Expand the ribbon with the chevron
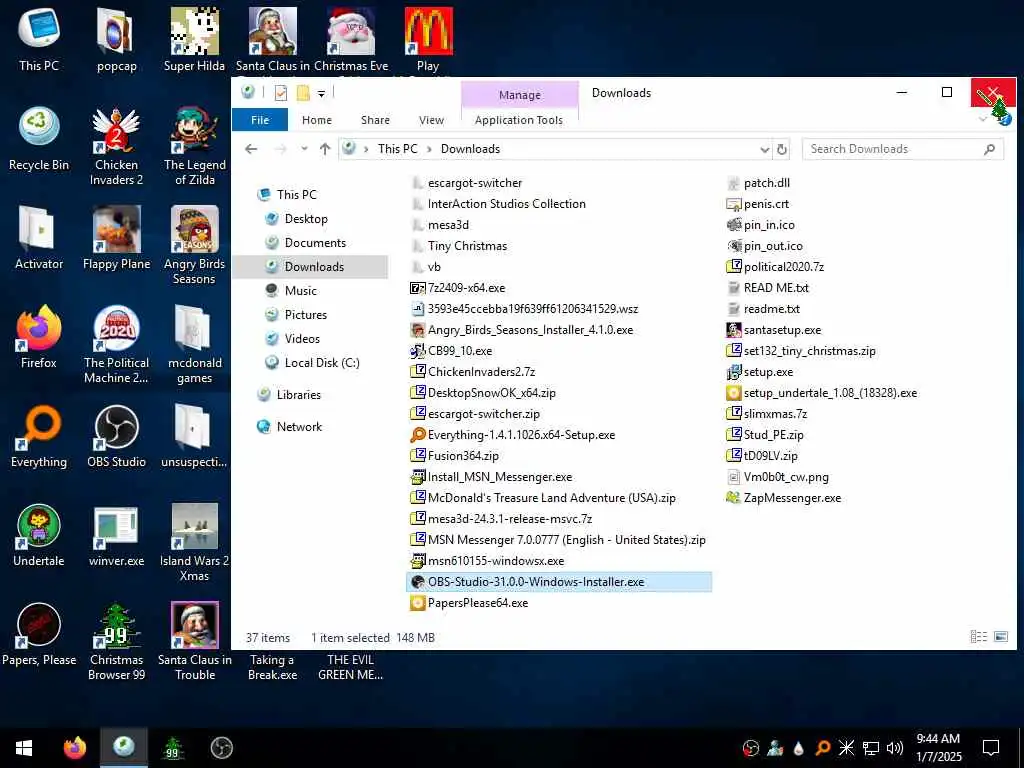The width and height of the screenshot is (1024, 768). 982,120
